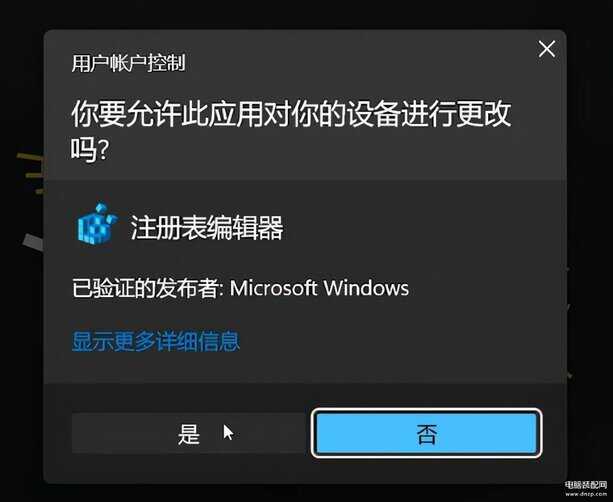Confirm with the 是 button
This screenshot has width=613, height=502.
click(x=189, y=433)
